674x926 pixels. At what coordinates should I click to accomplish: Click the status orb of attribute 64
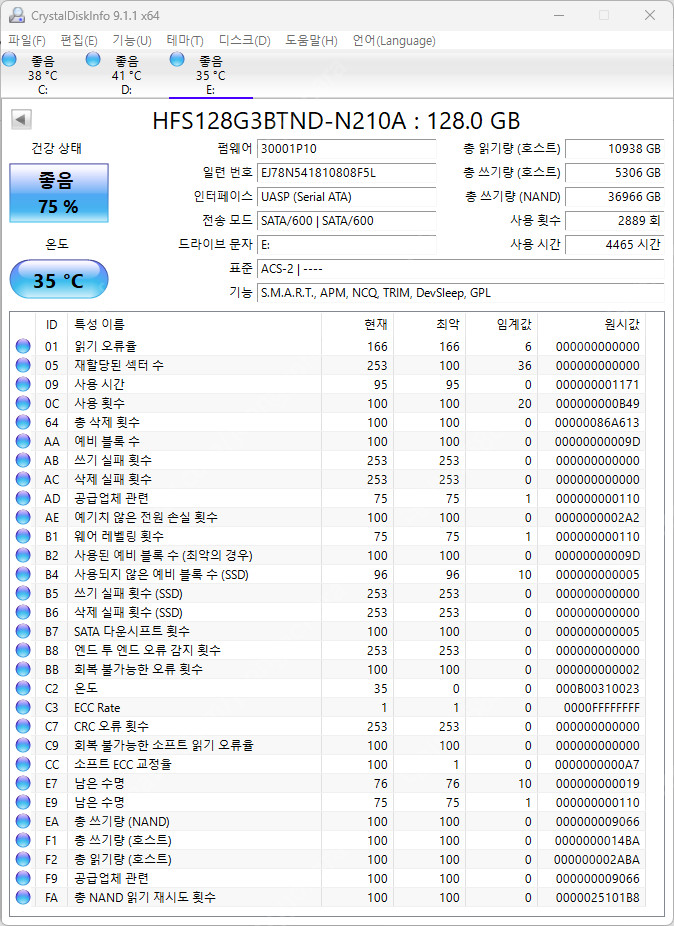(23, 422)
